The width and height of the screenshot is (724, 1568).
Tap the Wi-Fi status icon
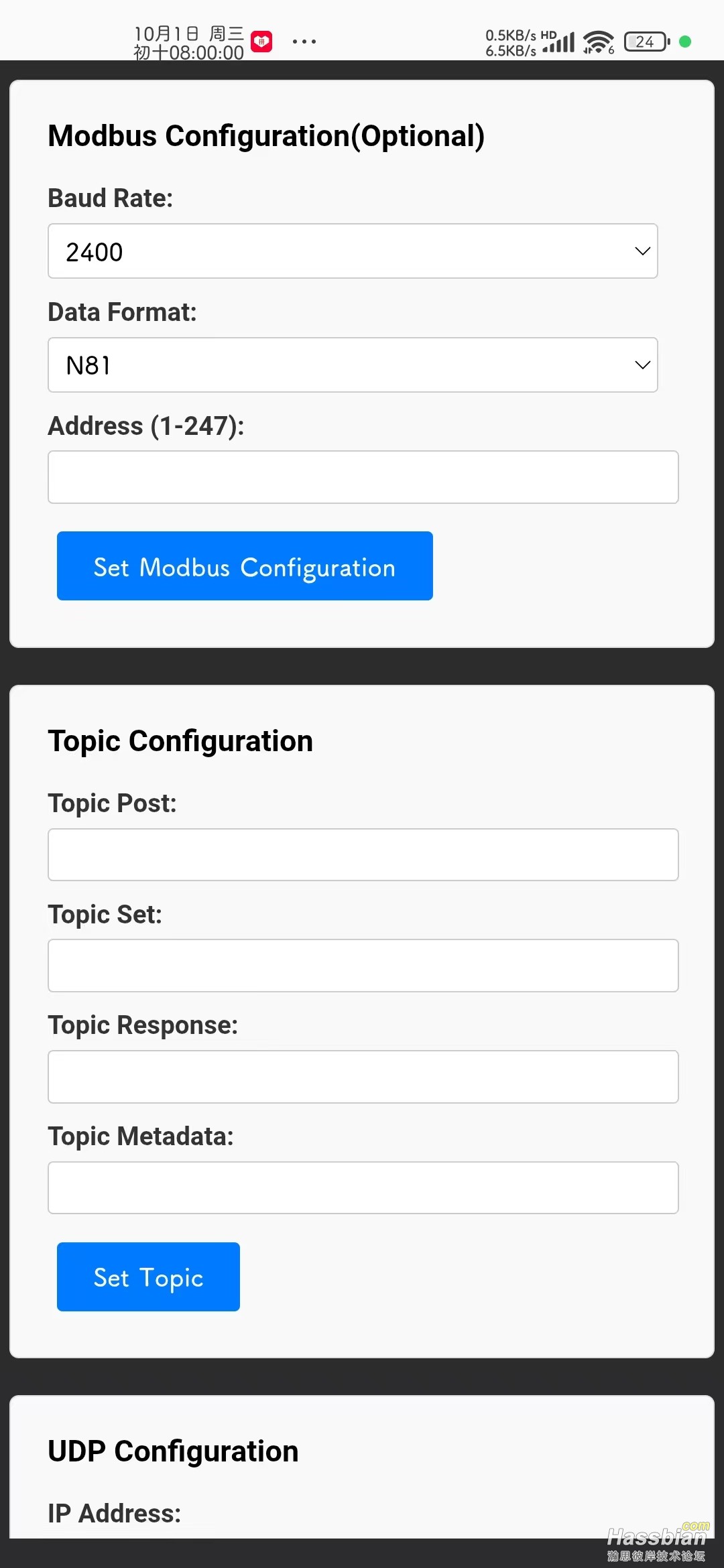(x=598, y=42)
